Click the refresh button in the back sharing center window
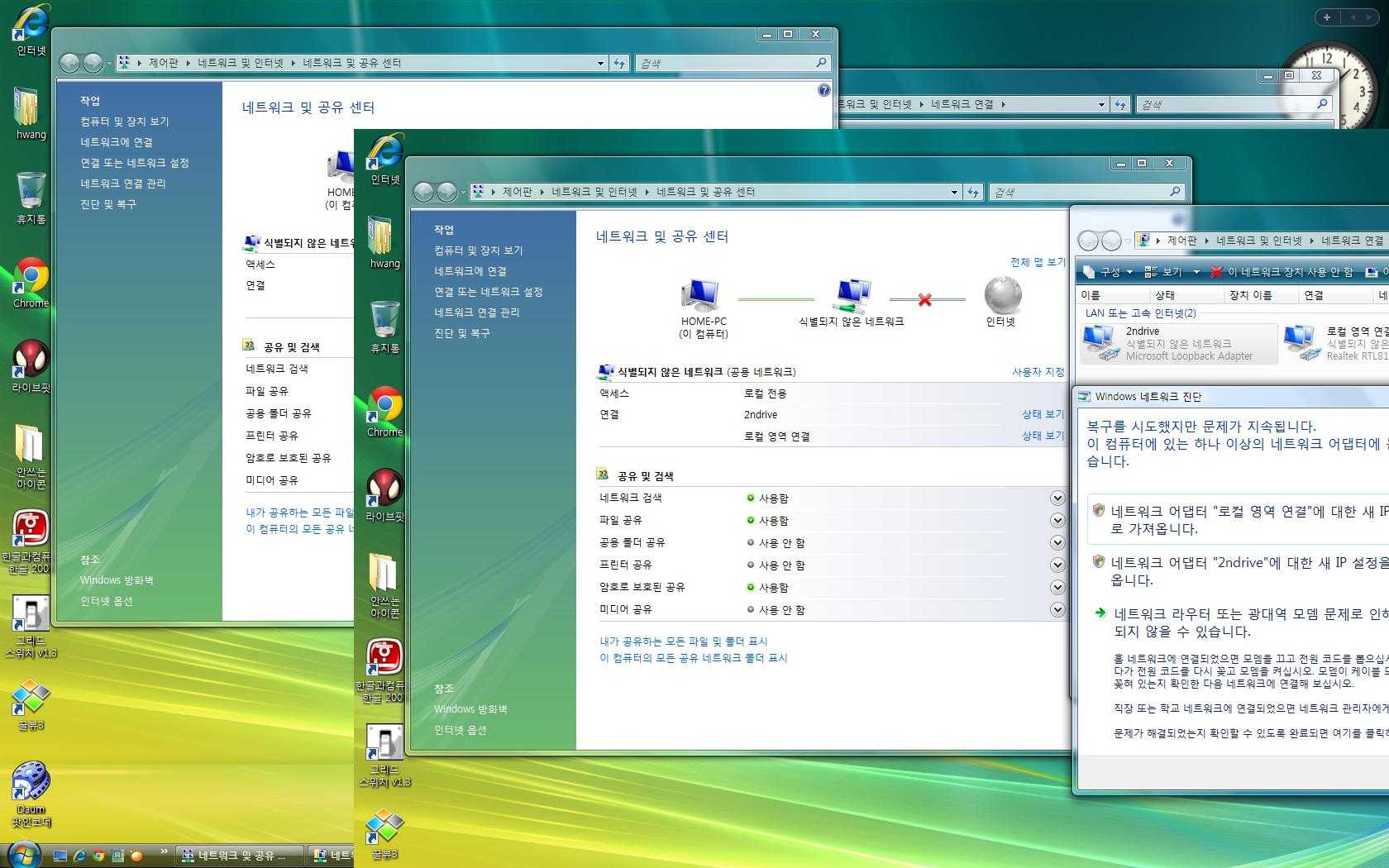Viewport: 1389px width, 868px height. [x=619, y=63]
